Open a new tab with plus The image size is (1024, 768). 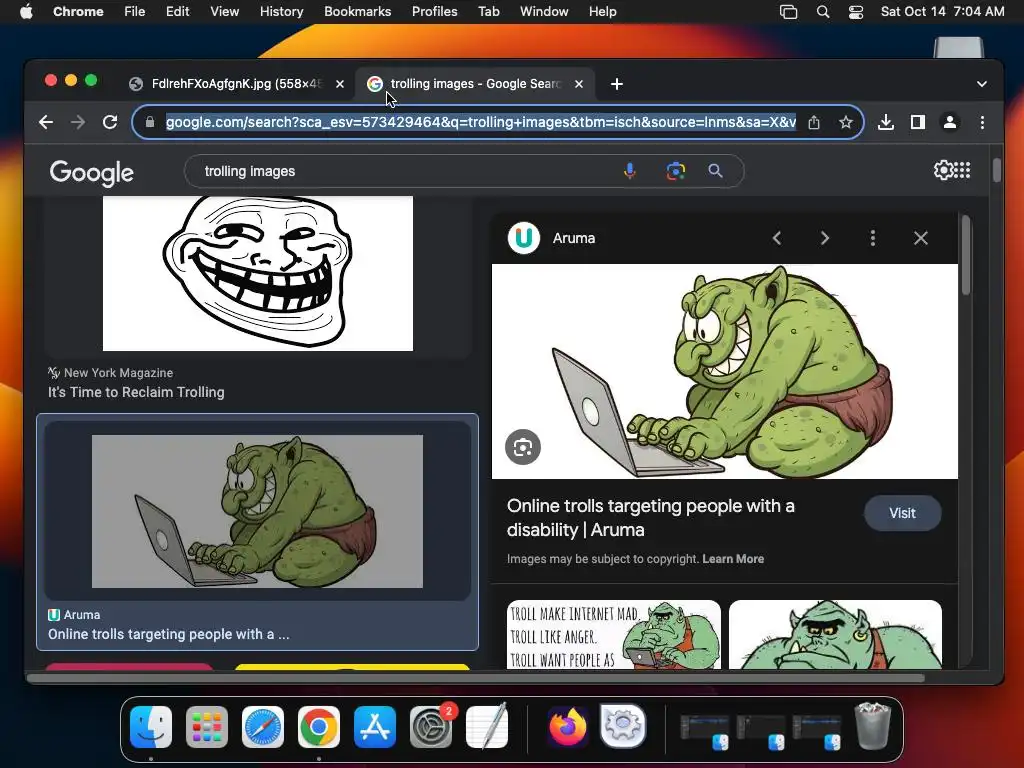point(616,84)
